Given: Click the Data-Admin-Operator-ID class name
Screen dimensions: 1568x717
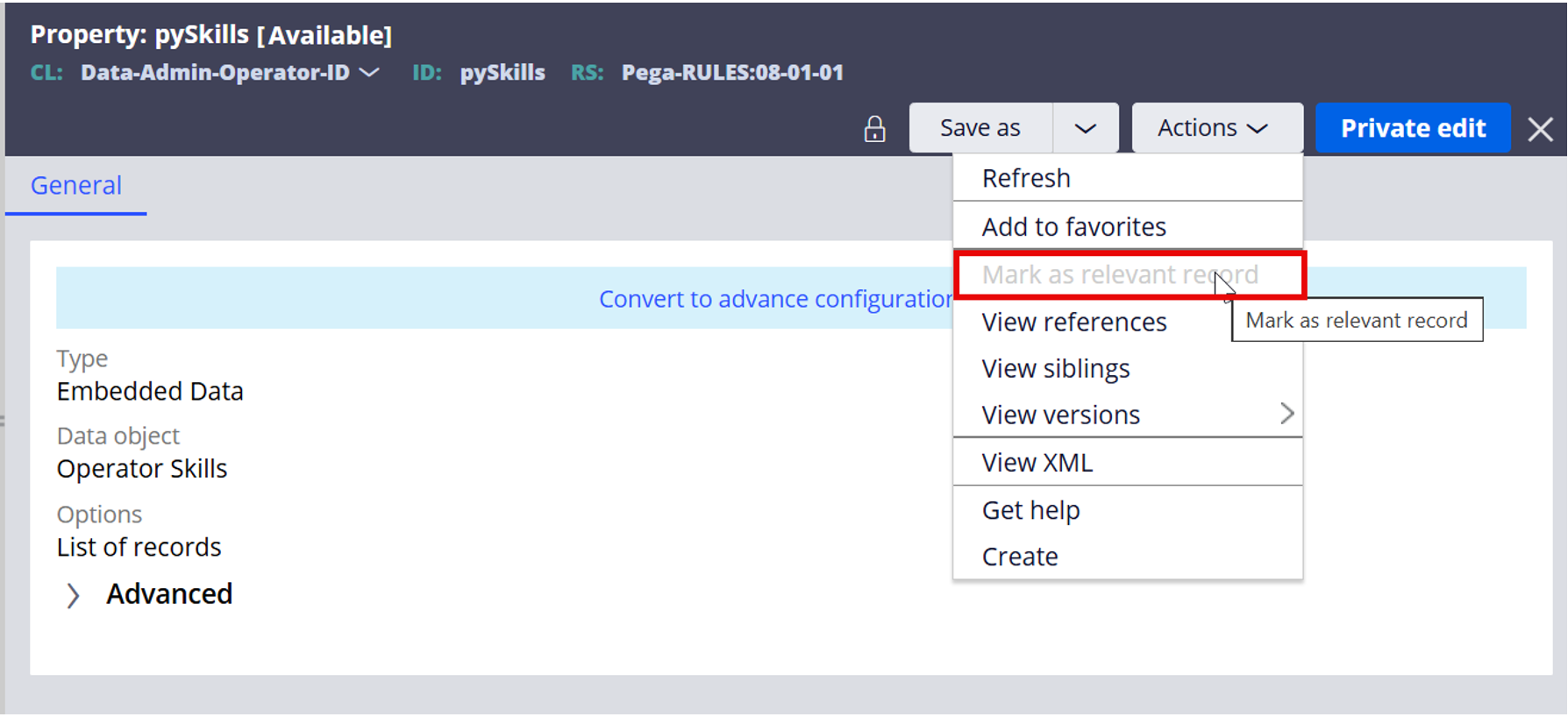Looking at the screenshot, I should point(215,73).
